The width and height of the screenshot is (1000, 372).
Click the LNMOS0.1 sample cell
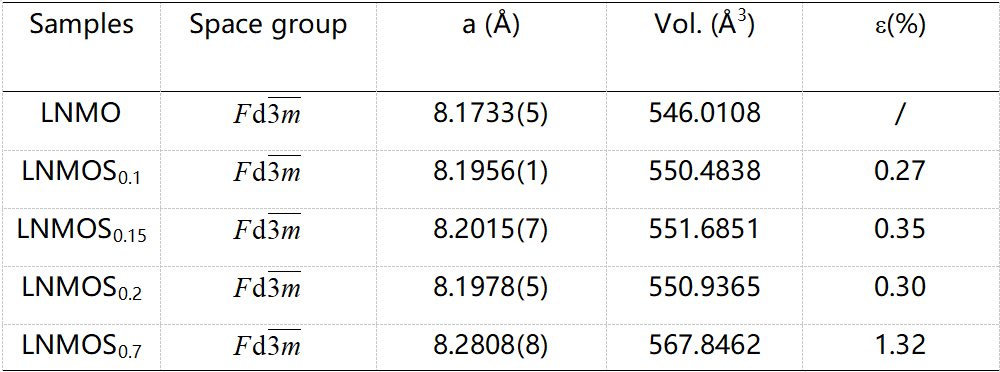click(x=82, y=172)
